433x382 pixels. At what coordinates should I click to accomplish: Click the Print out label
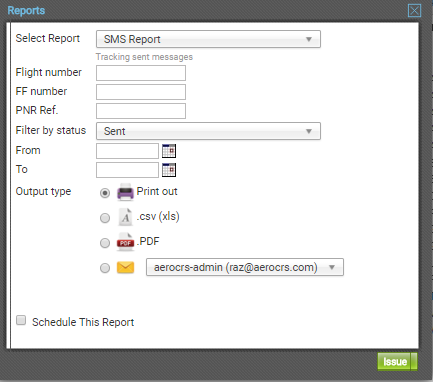(157, 192)
